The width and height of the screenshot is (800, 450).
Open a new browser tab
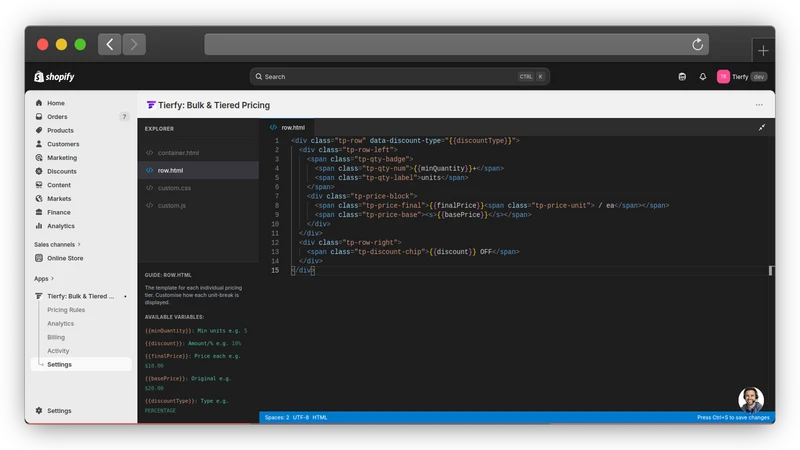coord(763,51)
